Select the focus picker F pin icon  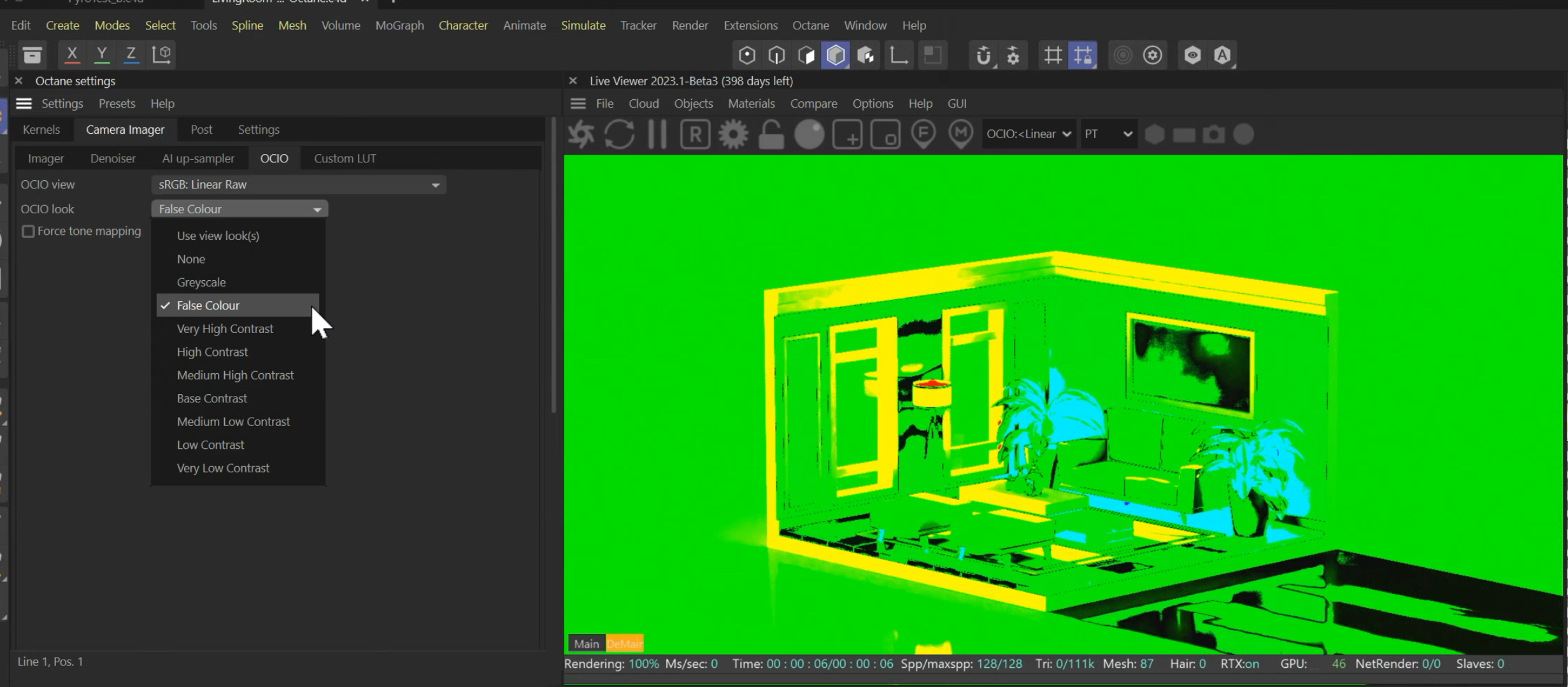[923, 134]
